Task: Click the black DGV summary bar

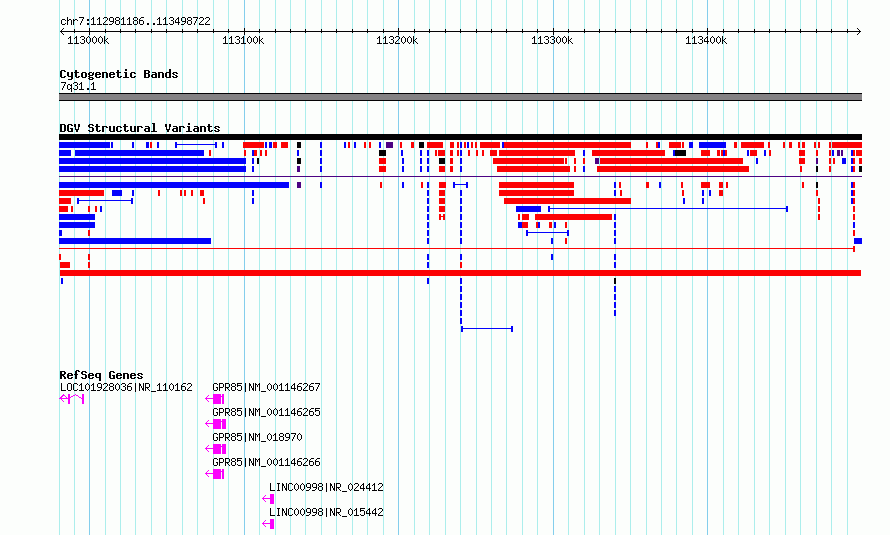Action: (460, 137)
